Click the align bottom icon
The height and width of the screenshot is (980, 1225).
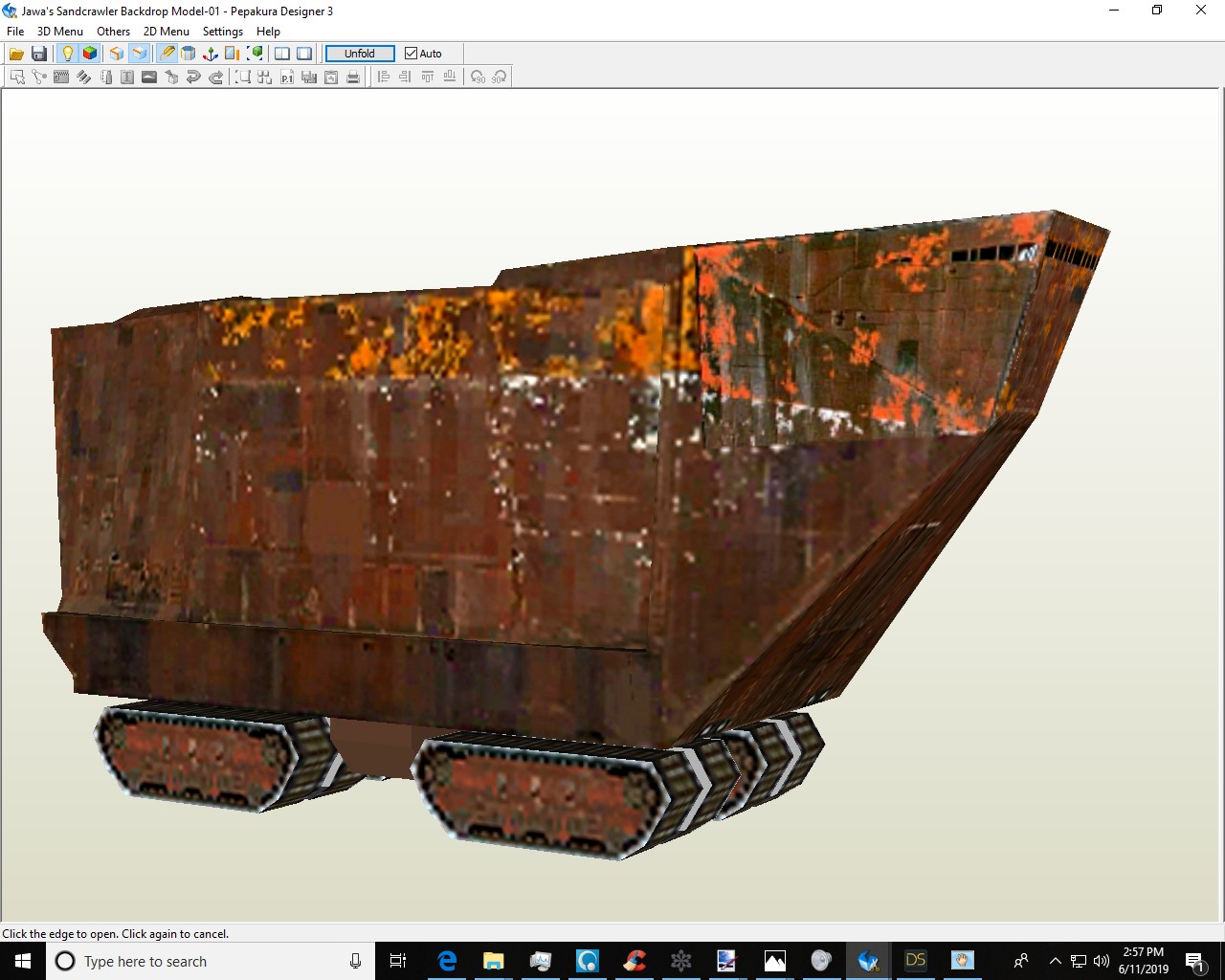point(449,77)
